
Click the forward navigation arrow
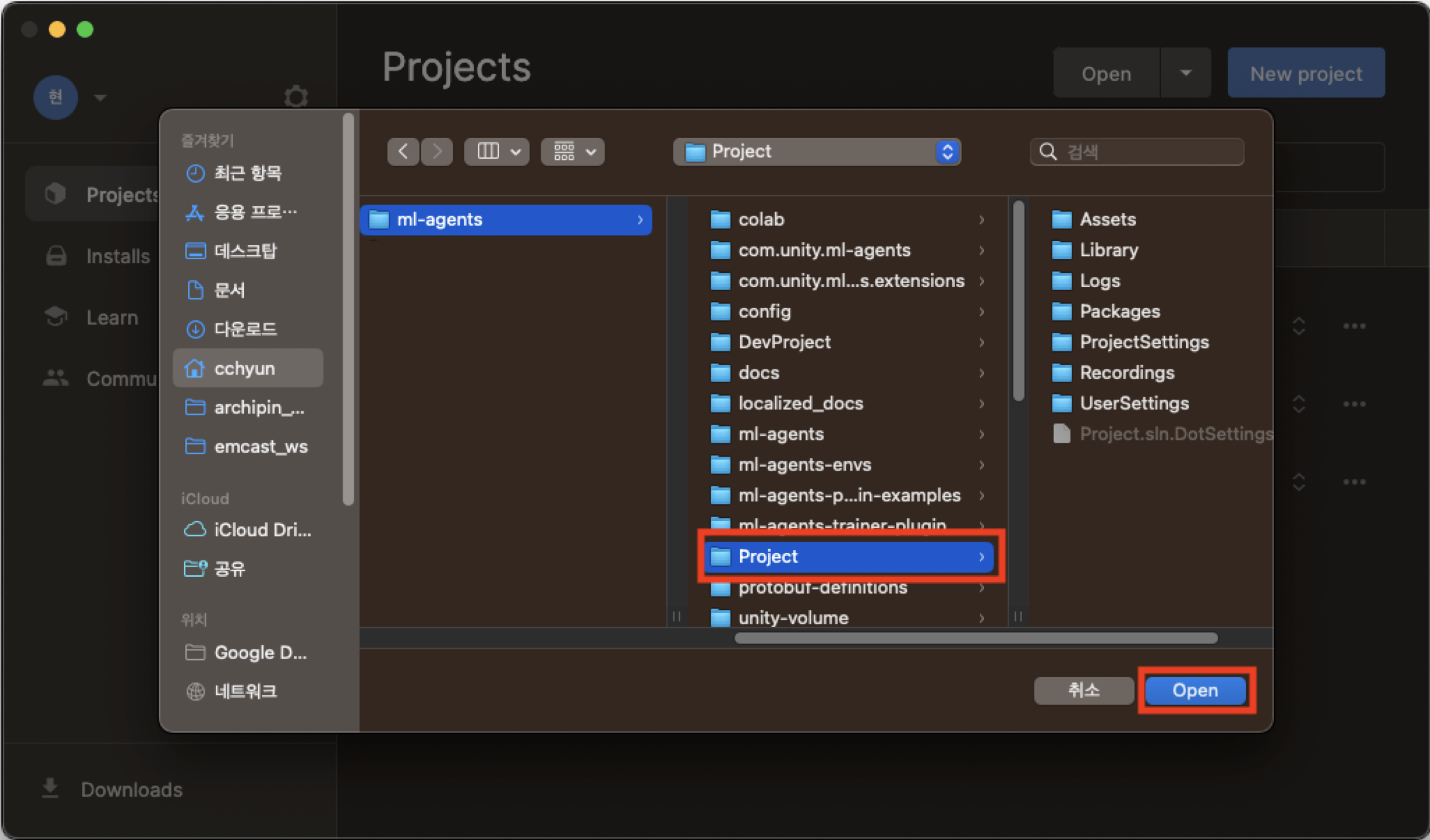[x=437, y=152]
